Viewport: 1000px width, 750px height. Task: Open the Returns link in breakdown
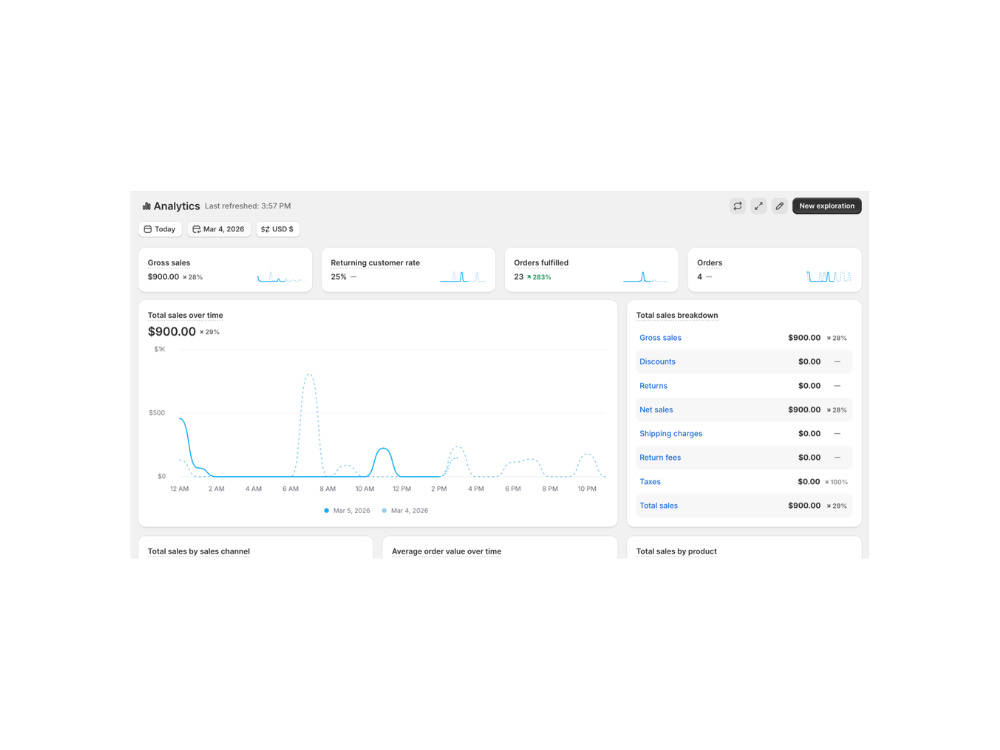point(653,386)
